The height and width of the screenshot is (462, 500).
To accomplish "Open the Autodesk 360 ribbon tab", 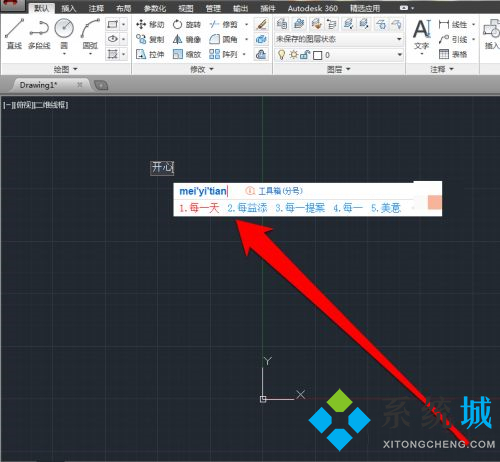I will coord(313,8).
